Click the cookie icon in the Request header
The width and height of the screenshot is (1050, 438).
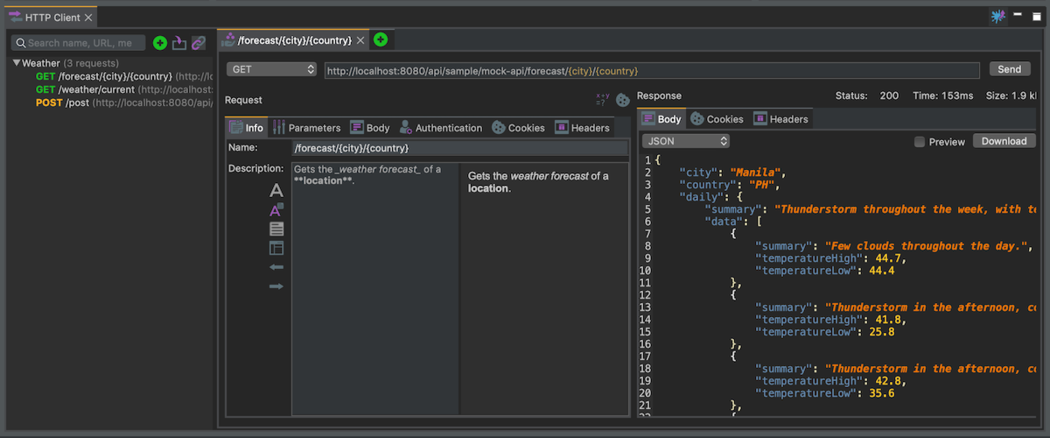pos(622,100)
